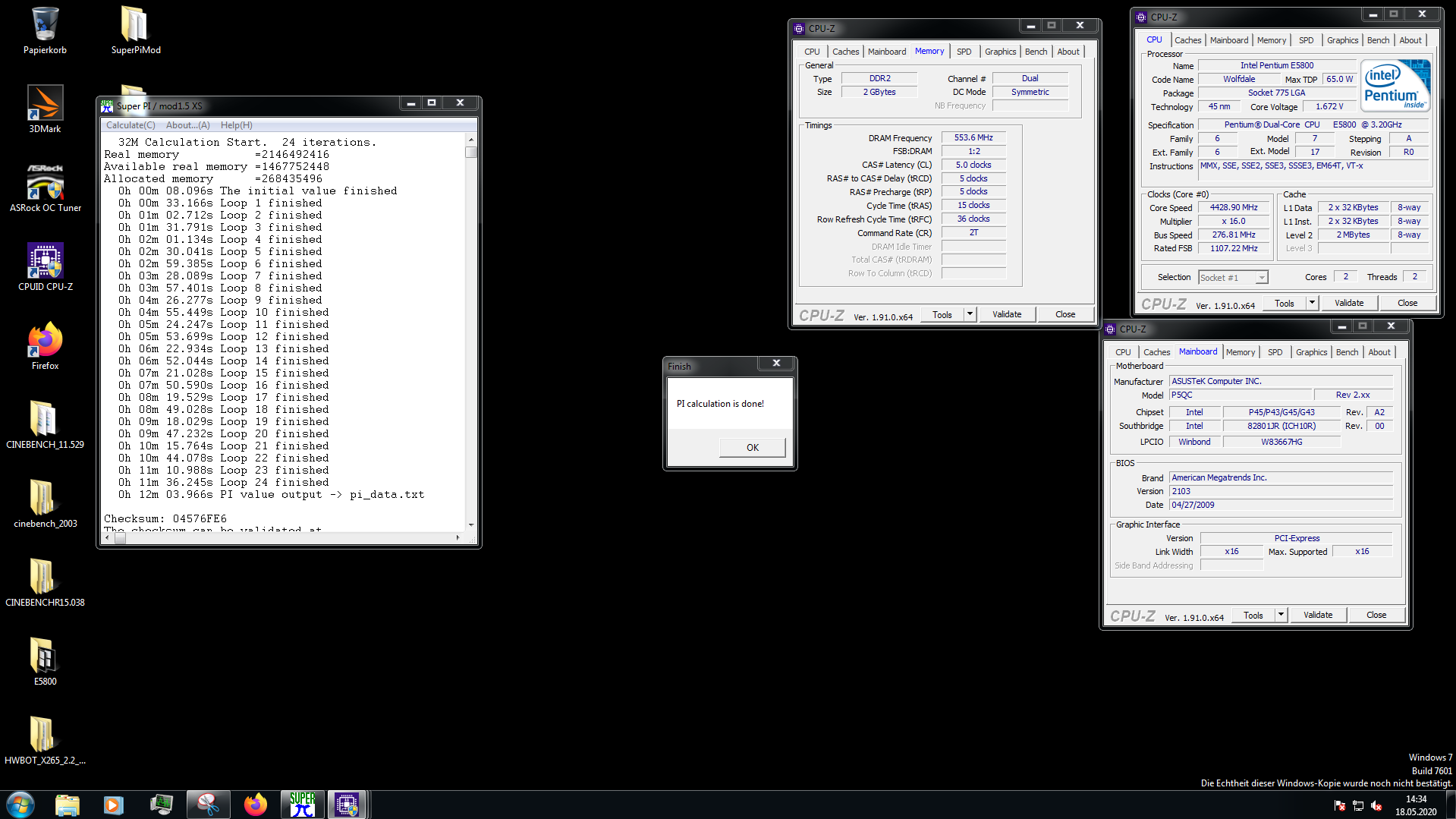1456x819 pixels.
Task: Open the CPU tab in Mainboard CPU-Z window
Action: tap(1123, 352)
